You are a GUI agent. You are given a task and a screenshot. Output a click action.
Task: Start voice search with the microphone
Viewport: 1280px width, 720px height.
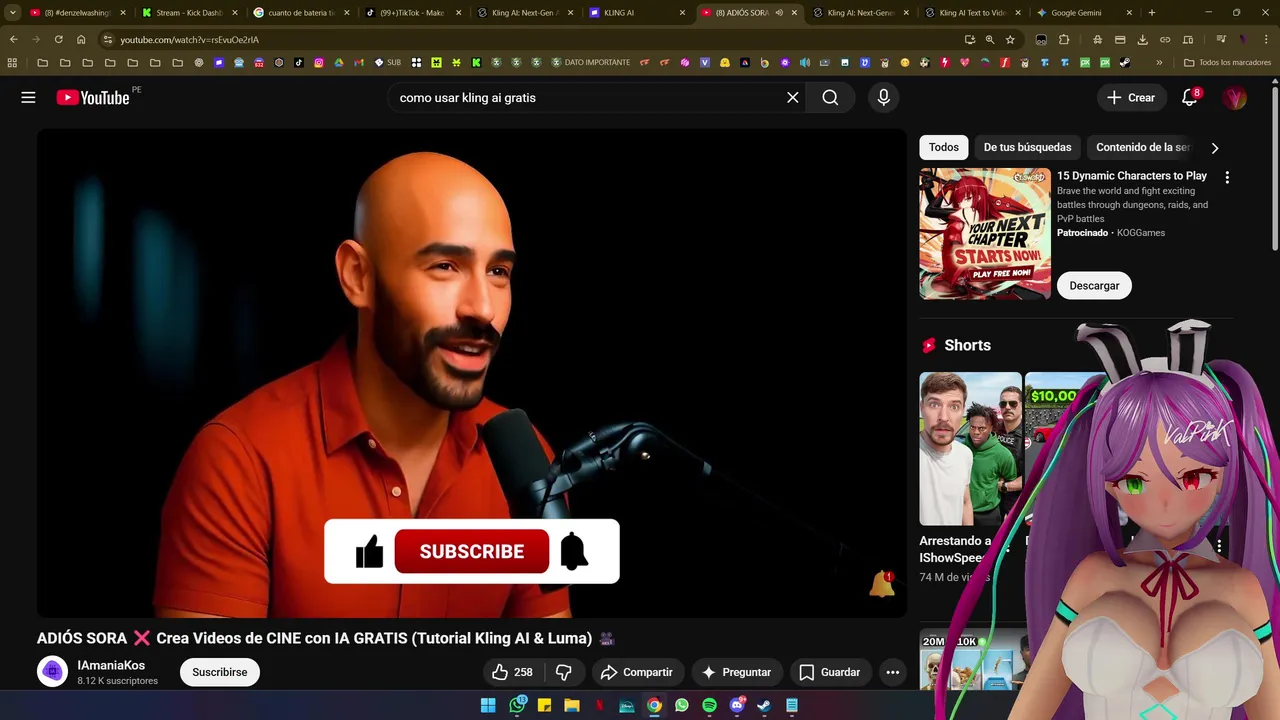pos(883,97)
